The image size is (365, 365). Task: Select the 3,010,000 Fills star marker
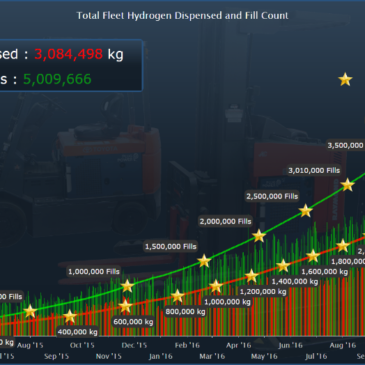pyautogui.click(x=347, y=185)
